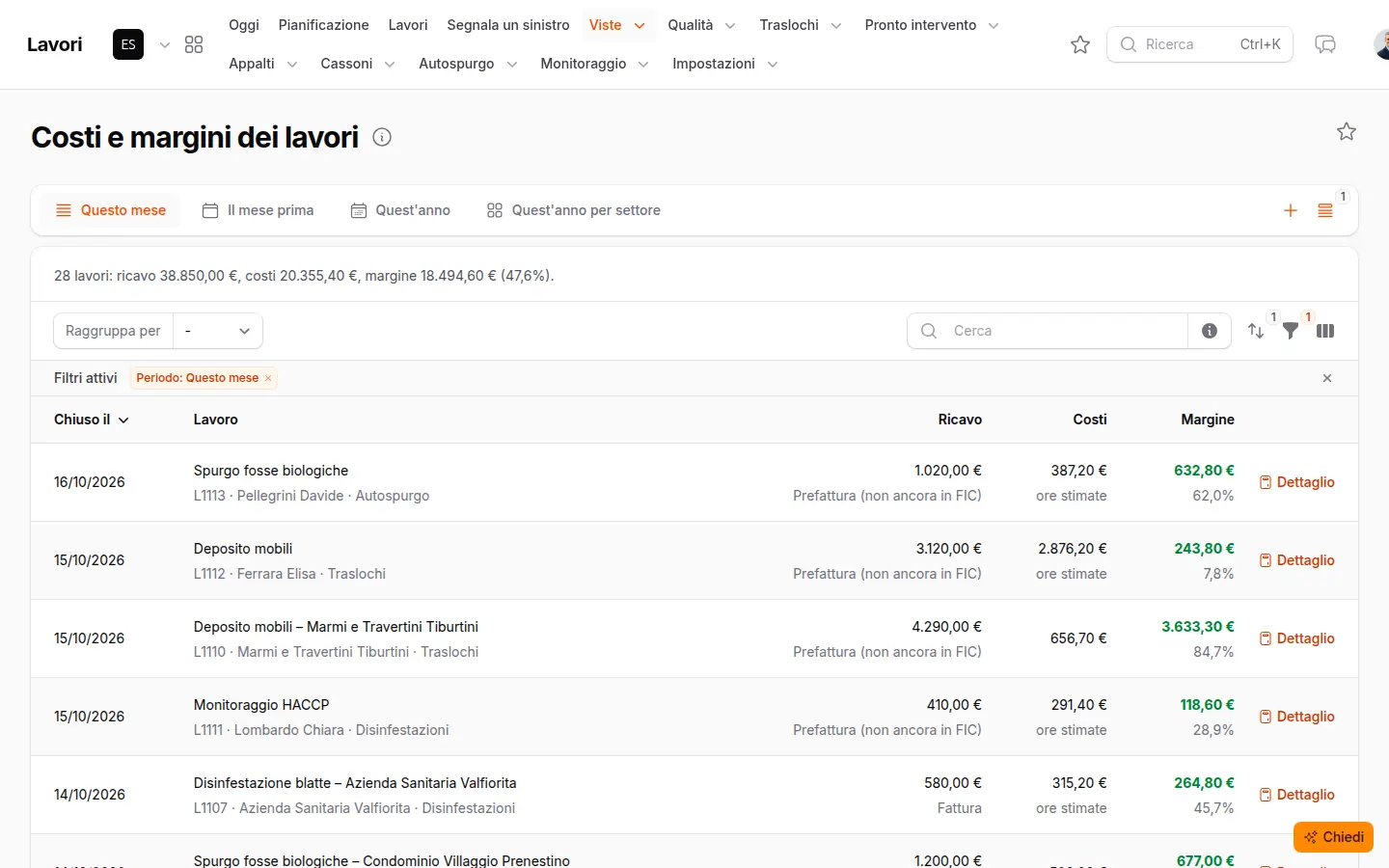Switch to Quest'anno tab
Image resolution: width=1389 pixels, height=868 pixels.
coord(400,210)
